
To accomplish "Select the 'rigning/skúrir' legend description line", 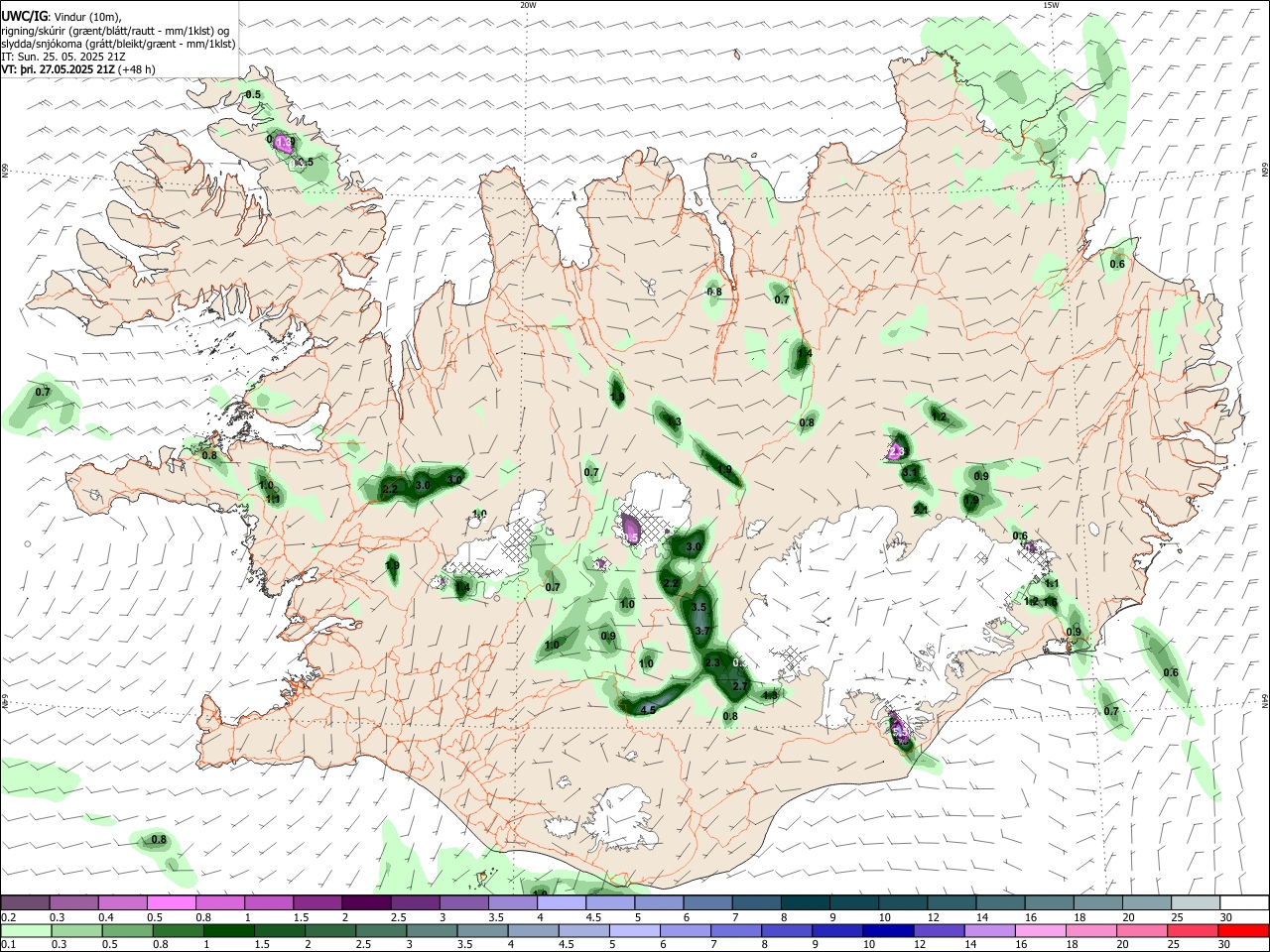I will [x=115, y=31].
